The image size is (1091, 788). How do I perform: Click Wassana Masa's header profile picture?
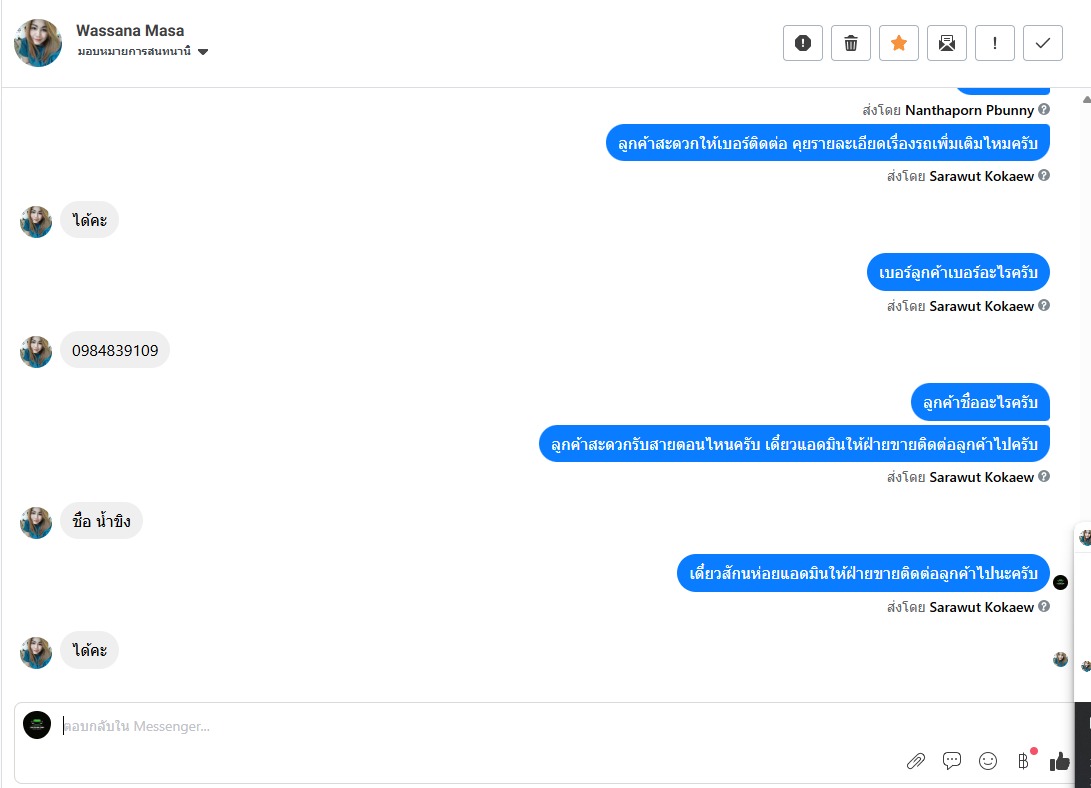38,43
